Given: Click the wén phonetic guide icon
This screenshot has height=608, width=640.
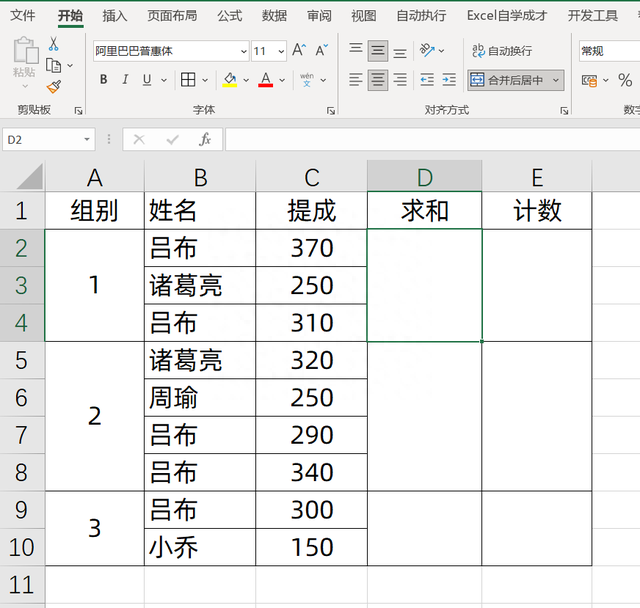Looking at the screenshot, I should (x=307, y=80).
